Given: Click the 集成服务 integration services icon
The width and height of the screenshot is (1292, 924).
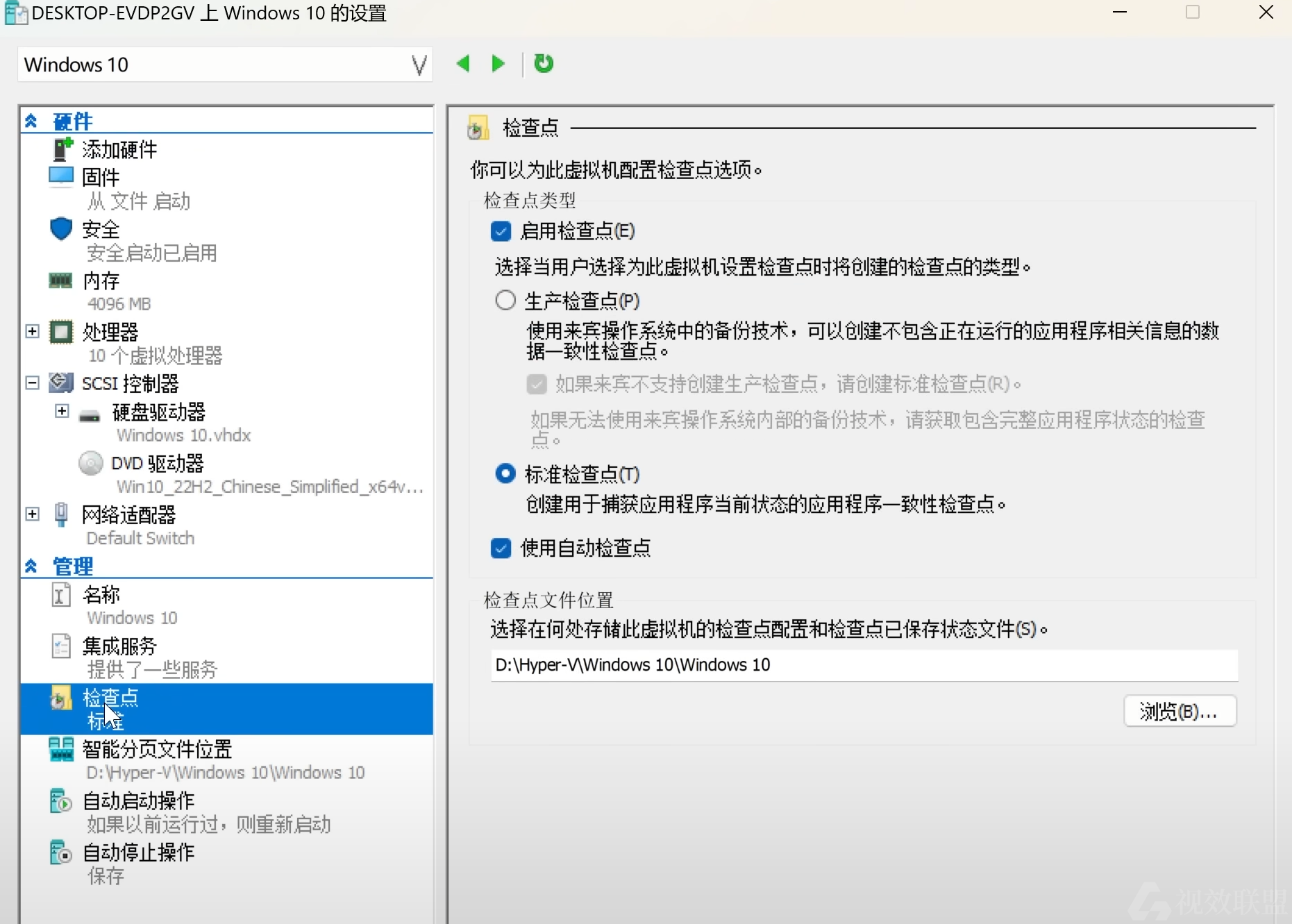Looking at the screenshot, I should (61, 646).
